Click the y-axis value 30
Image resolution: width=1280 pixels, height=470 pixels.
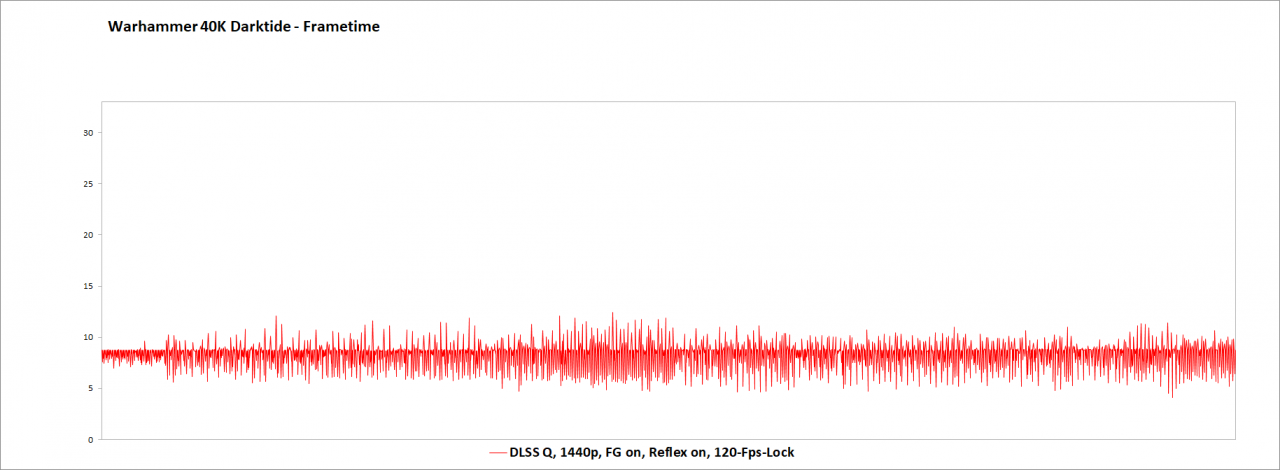tap(88, 133)
